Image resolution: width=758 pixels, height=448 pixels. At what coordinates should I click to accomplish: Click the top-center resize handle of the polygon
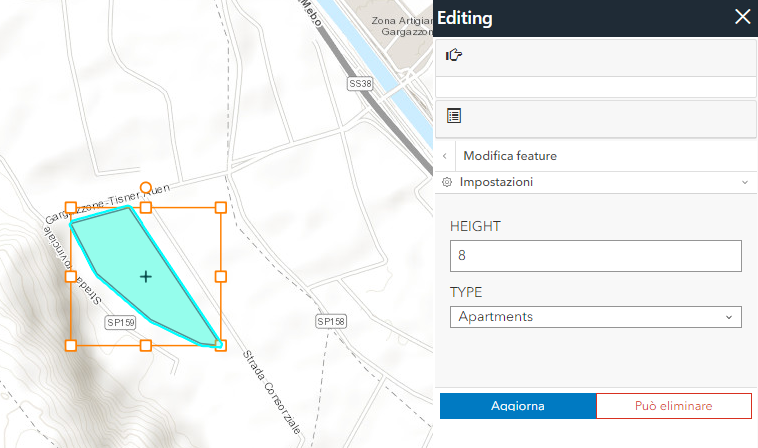(x=146, y=208)
